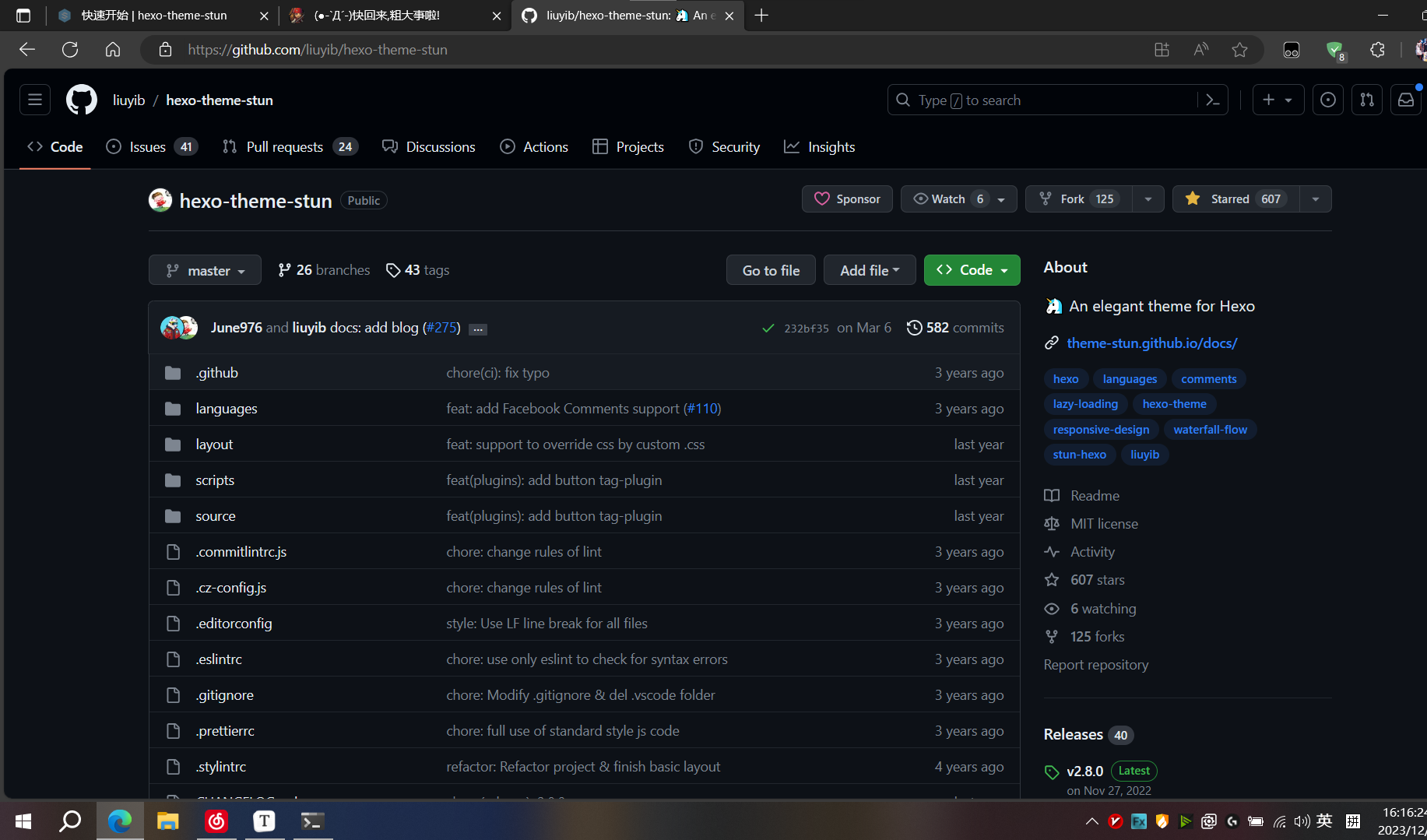The image size is (1427, 840).
Task: Open the .gitignore file
Action: (224, 695)
